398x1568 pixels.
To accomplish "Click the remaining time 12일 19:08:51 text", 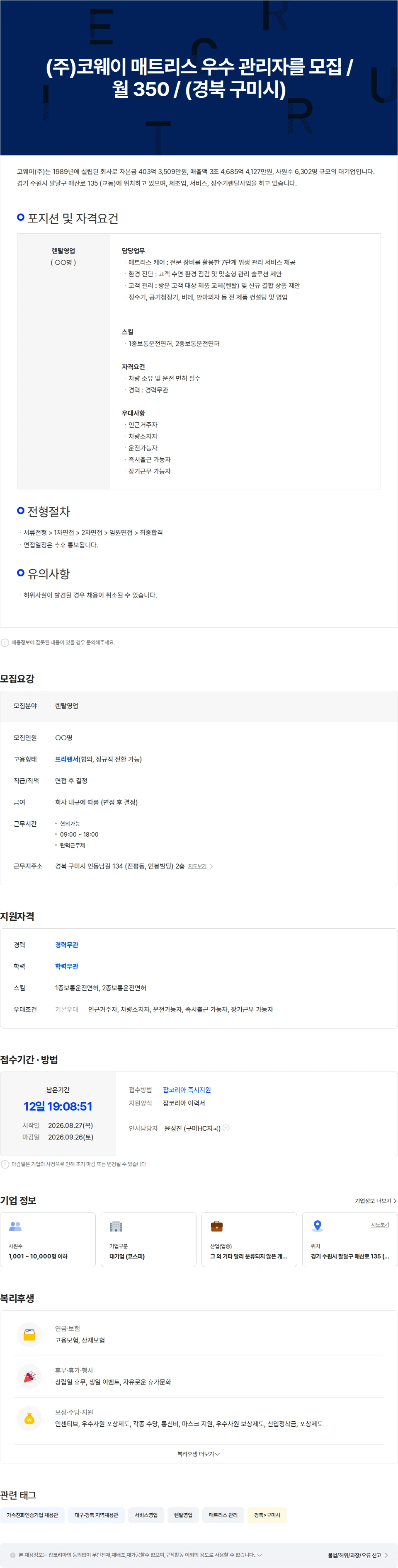I will [58, 1107].
